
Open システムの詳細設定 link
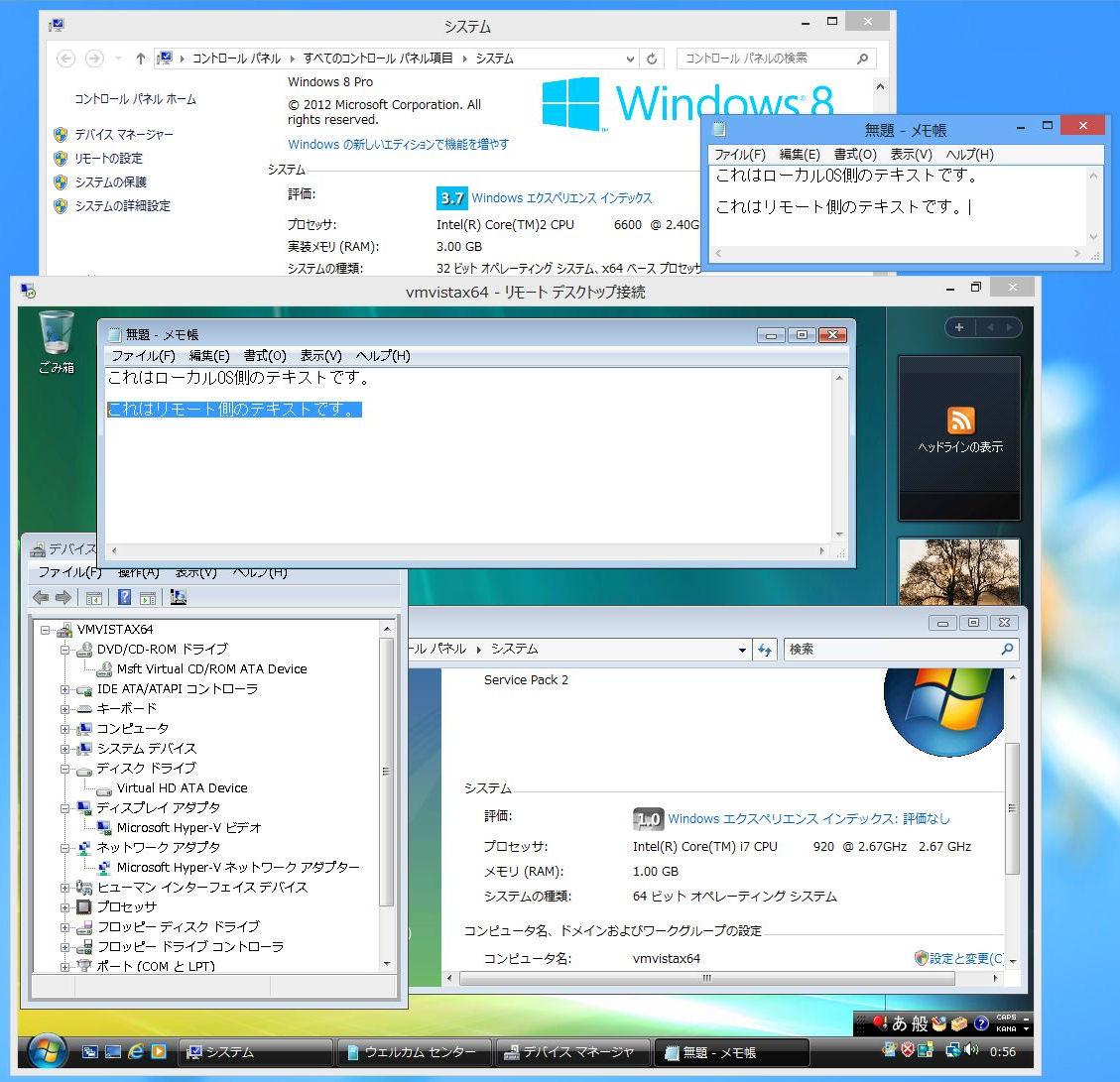pyautogui.click(x=123, y=205)
